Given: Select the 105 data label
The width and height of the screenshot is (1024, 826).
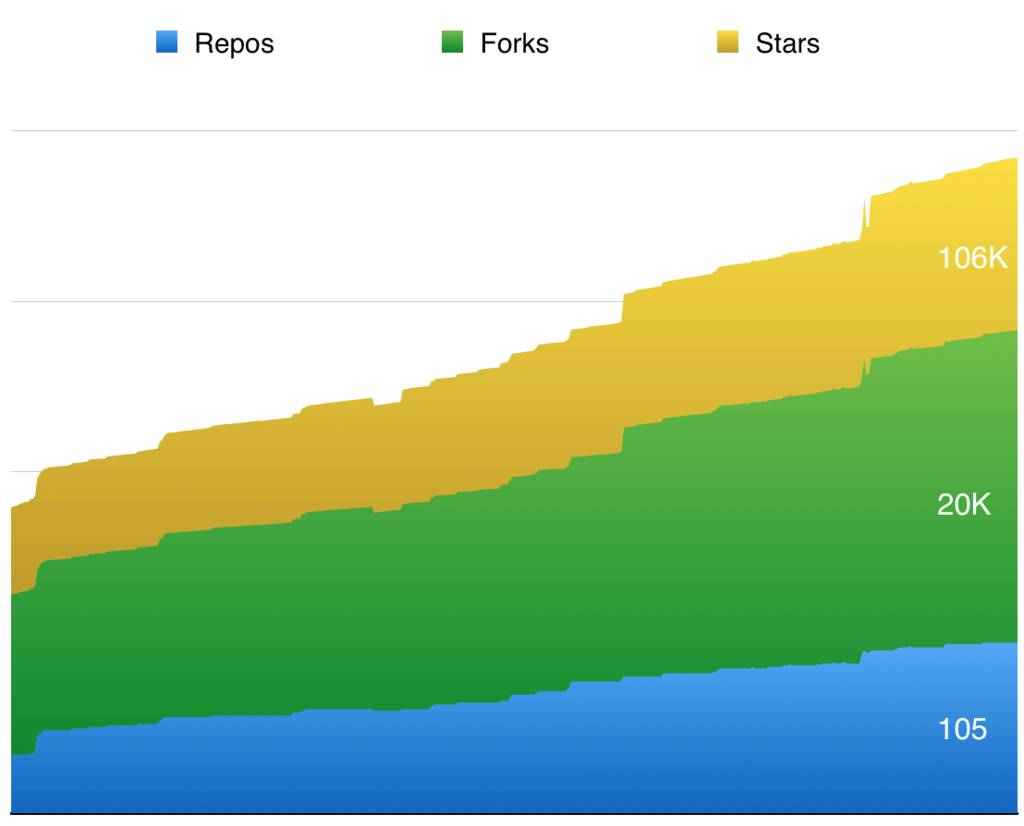Looking at the screenshot, I should pos(962,729).
